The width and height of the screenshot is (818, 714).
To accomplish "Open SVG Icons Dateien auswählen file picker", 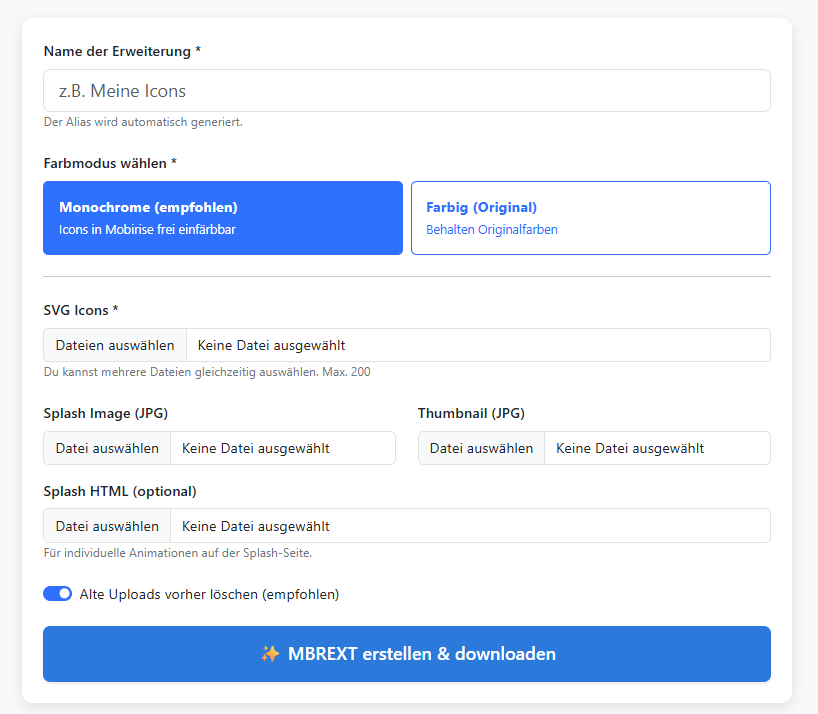I will coord(115,345).
